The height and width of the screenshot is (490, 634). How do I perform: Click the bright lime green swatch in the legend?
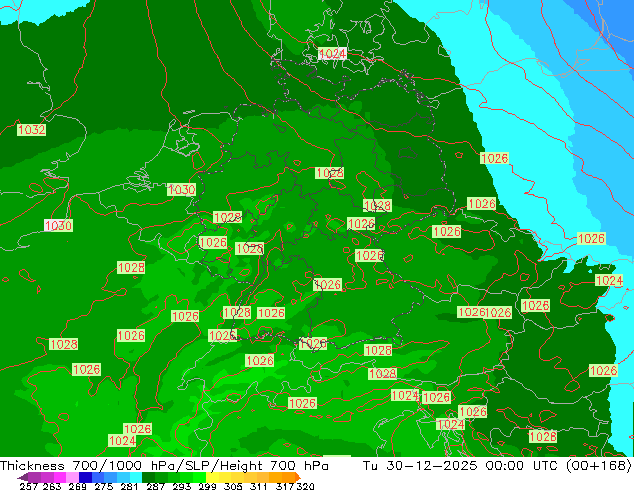tap(200, 477)
